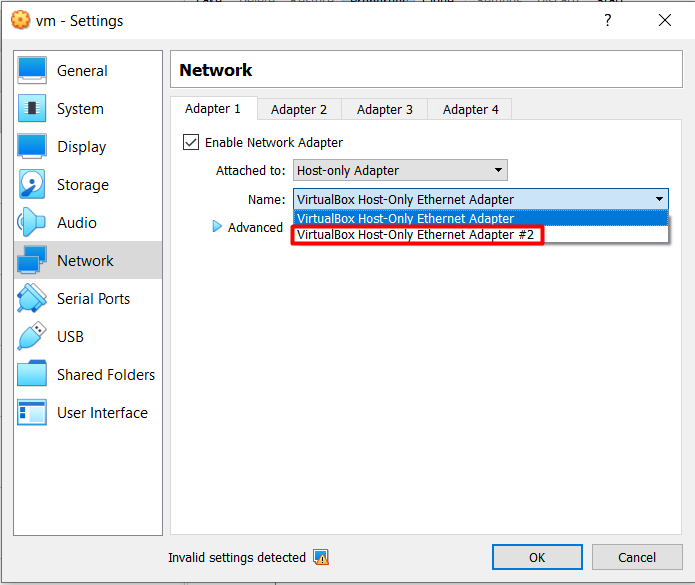Select Serial Ports category label

click(x=94, y=299)
